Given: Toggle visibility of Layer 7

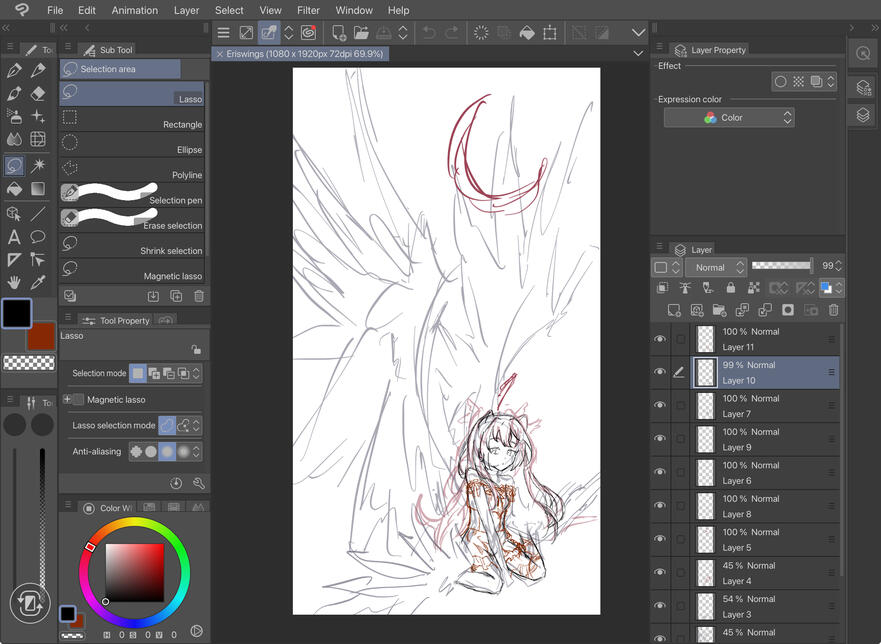Looking at the screenshot, I should 659,406.
